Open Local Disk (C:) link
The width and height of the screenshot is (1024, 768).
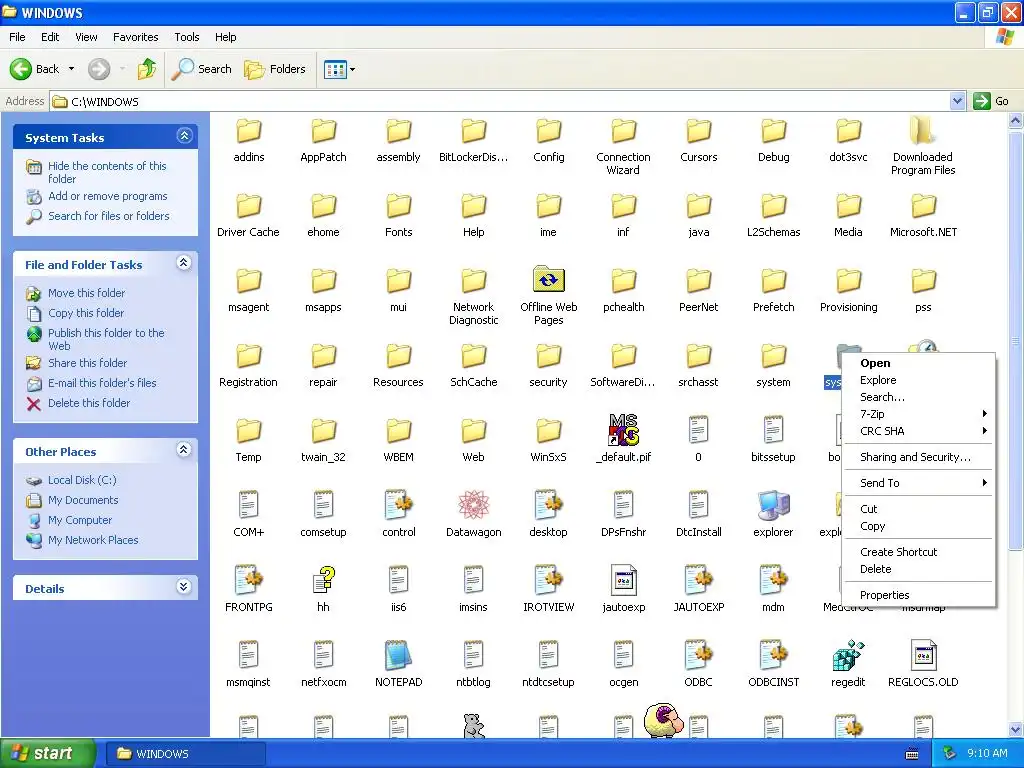point(82,480)
